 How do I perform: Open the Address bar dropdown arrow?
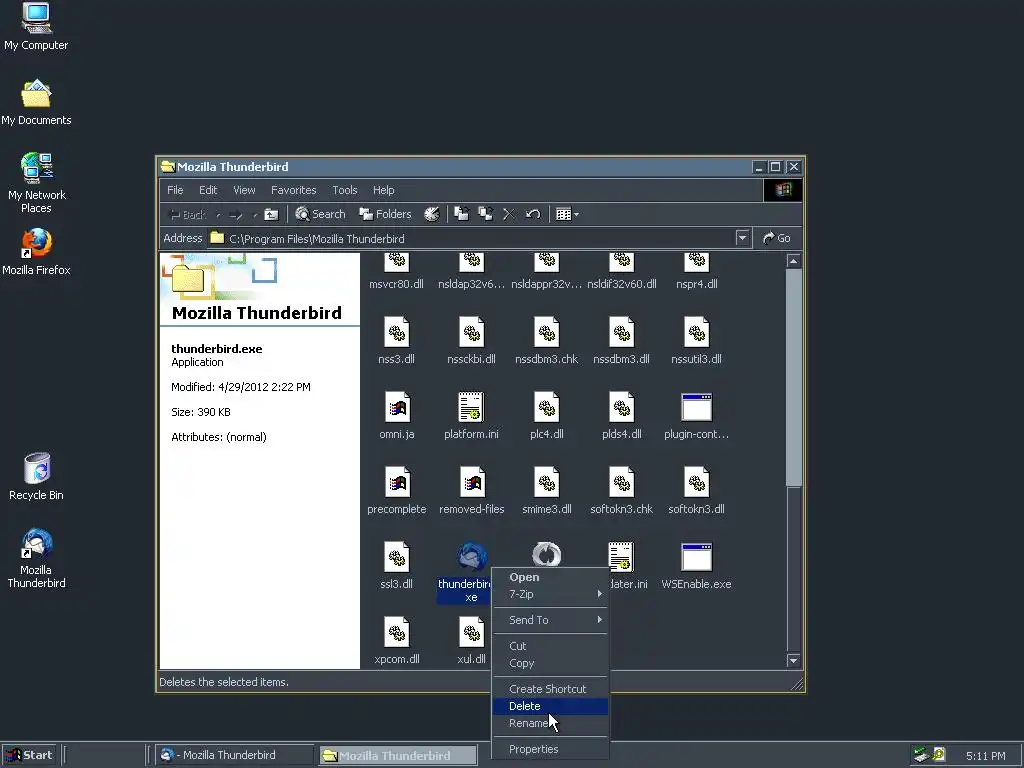point(742,238)
